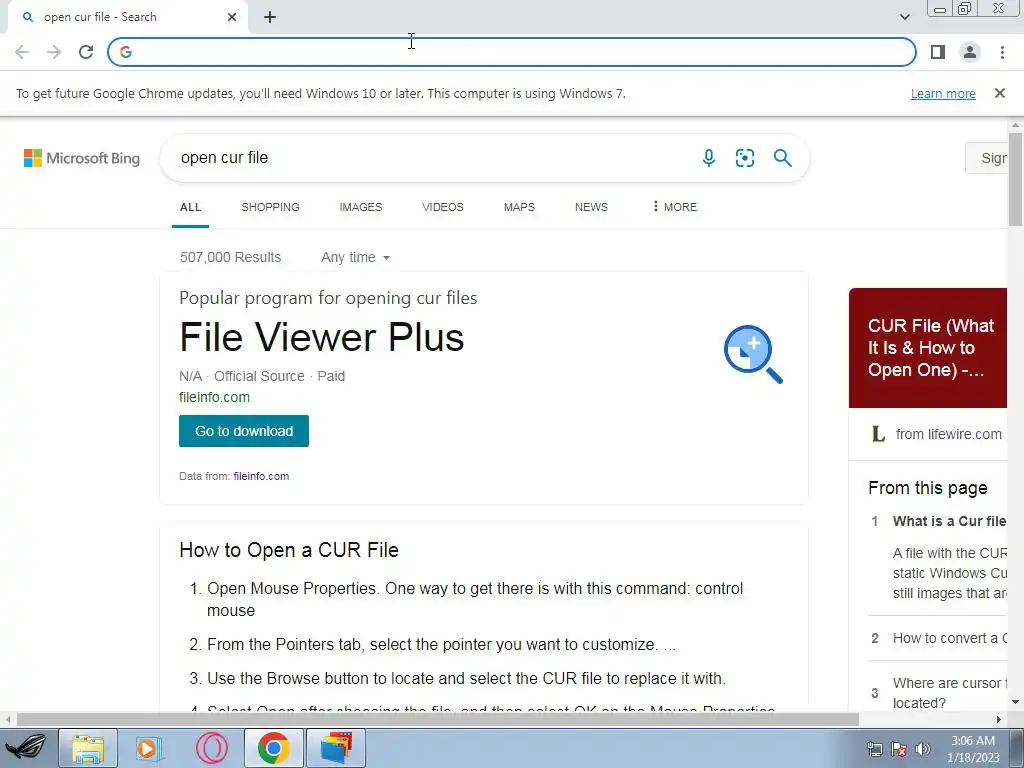Open the Learn more link in update notice
Image resolution: width=1024 pixels, height=768 pixels.
(943, 93)
